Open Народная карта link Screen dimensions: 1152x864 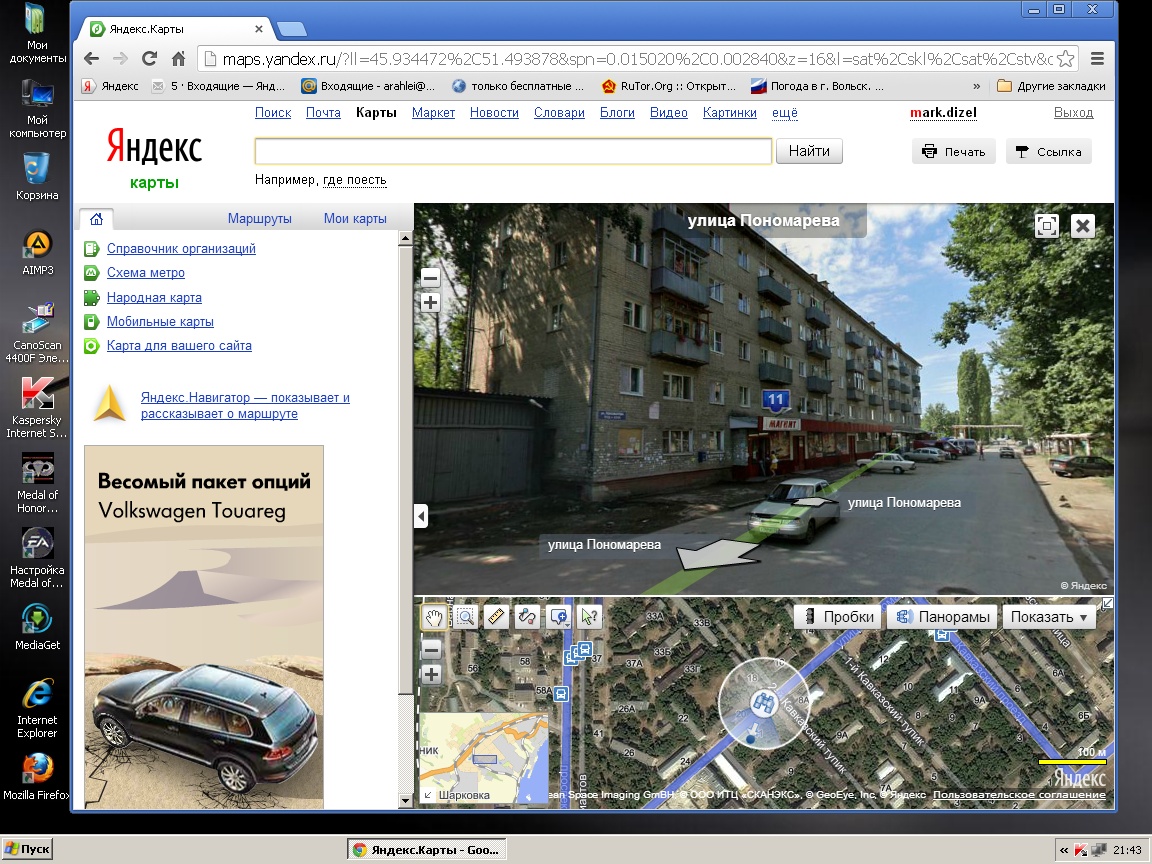[154, 298]
